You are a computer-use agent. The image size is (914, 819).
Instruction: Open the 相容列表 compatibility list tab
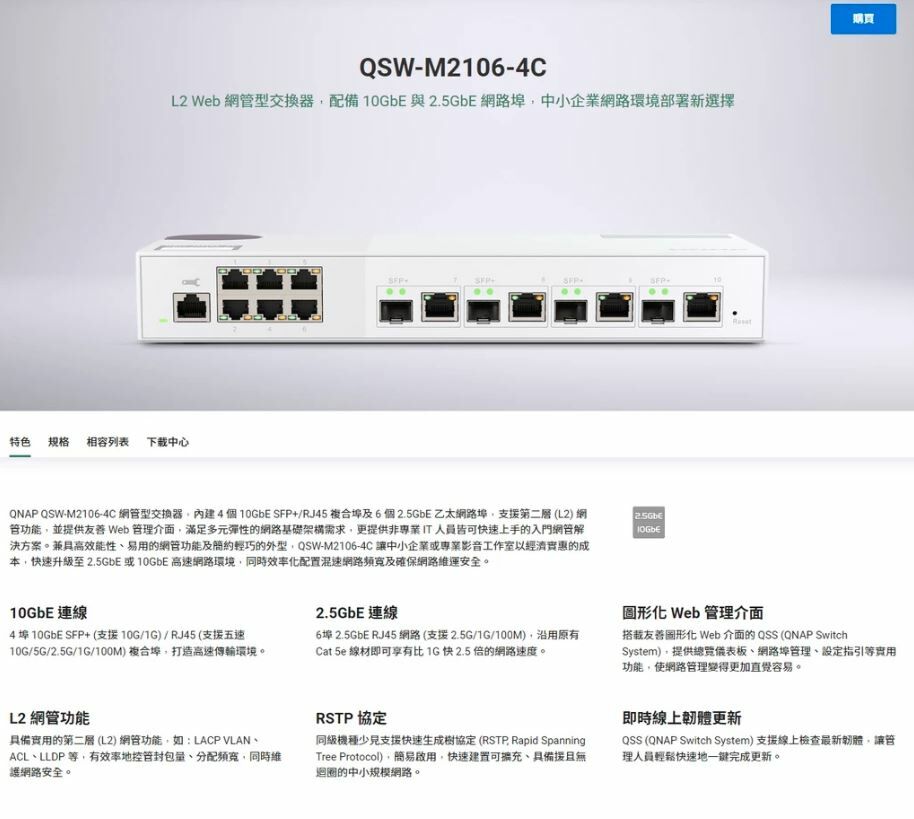click(x=108, y=442)
